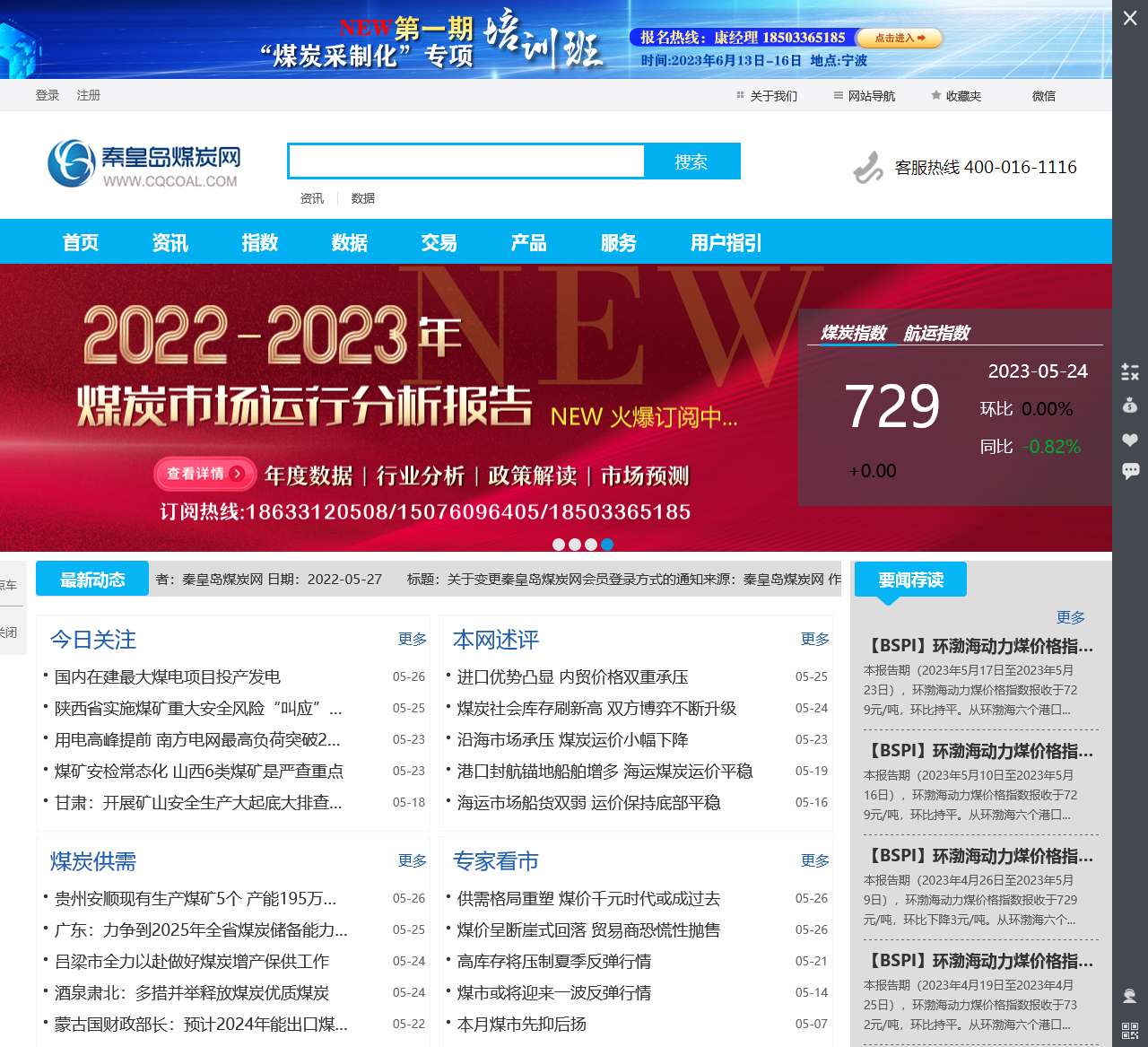The height and width of the screenshot is (1047, 1148).
Task: Open article 沿海市场承压 煤炭运价小幅下降
Action: click(x=573, y=740)
